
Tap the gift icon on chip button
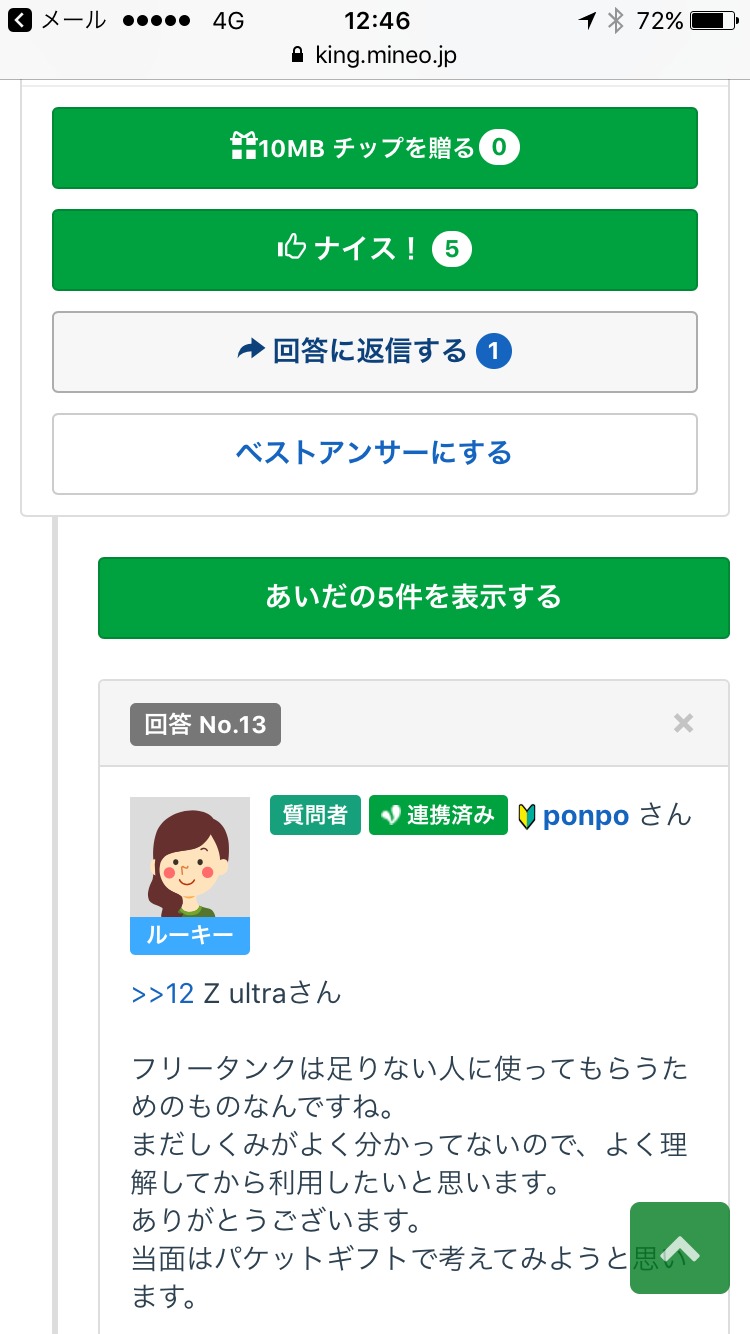click(x=243, y=148)
